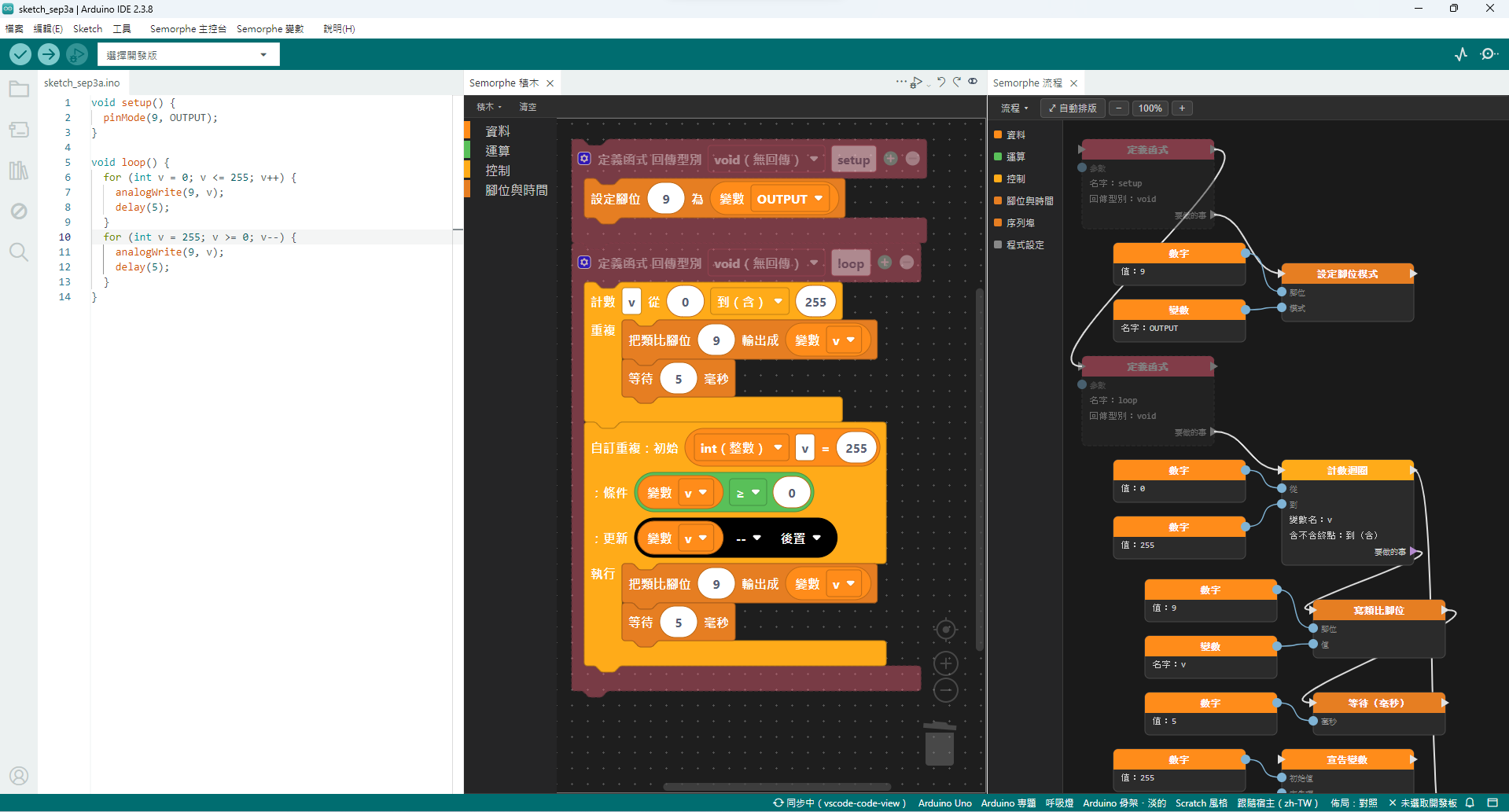Click minus icon on setup function block
1509x812 pixels.
coord(913,158)
